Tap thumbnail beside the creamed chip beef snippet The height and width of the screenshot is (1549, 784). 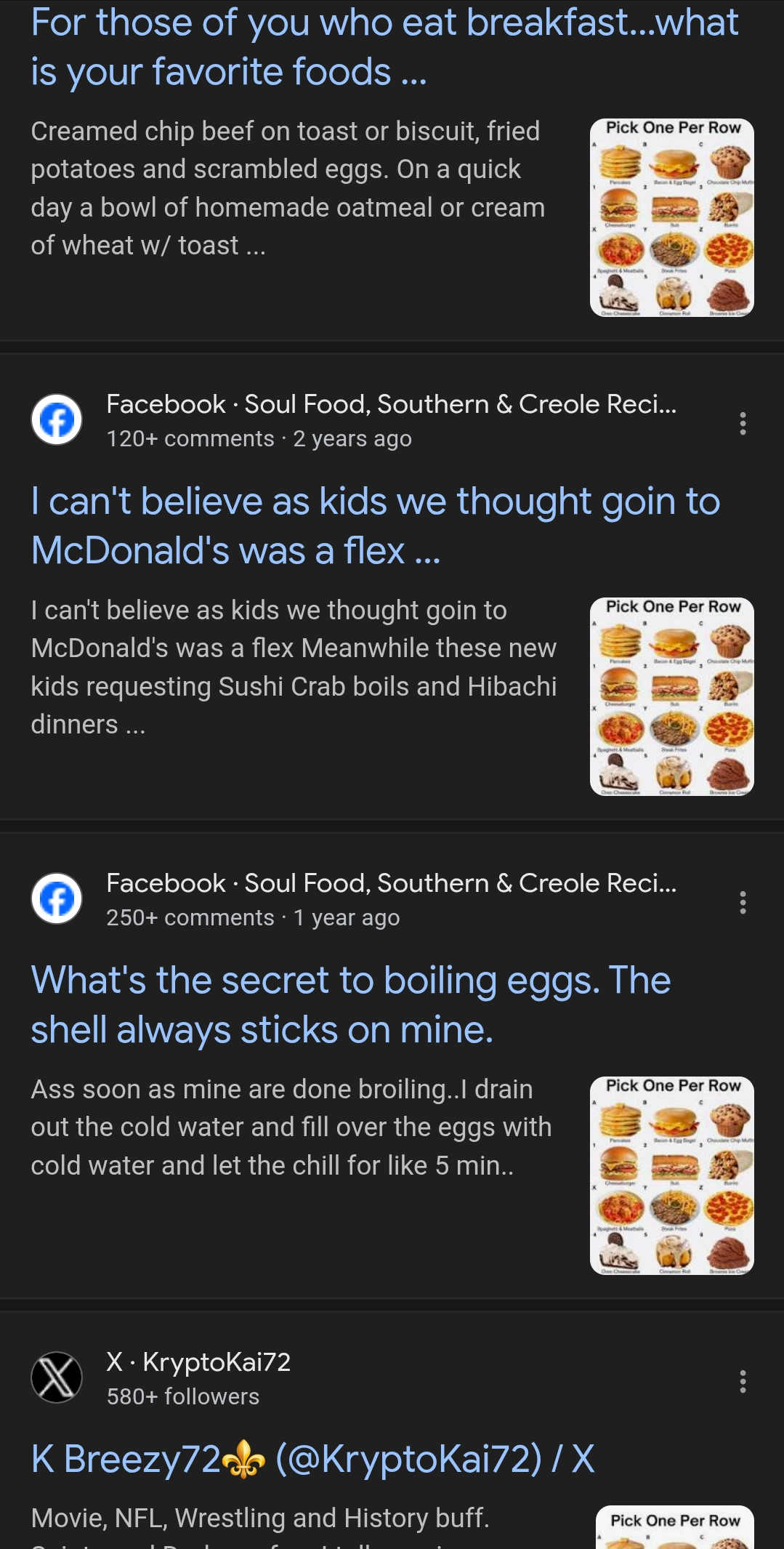671,217
